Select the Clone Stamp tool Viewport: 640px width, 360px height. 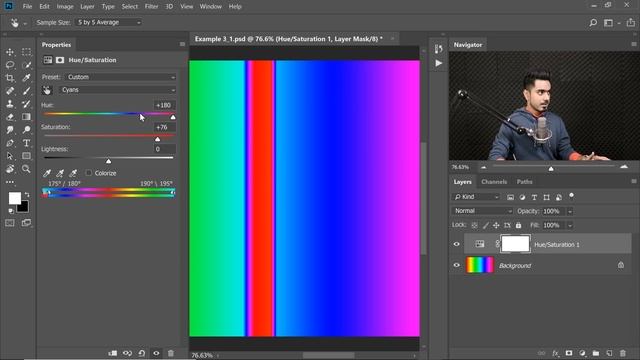click(10, 104)
